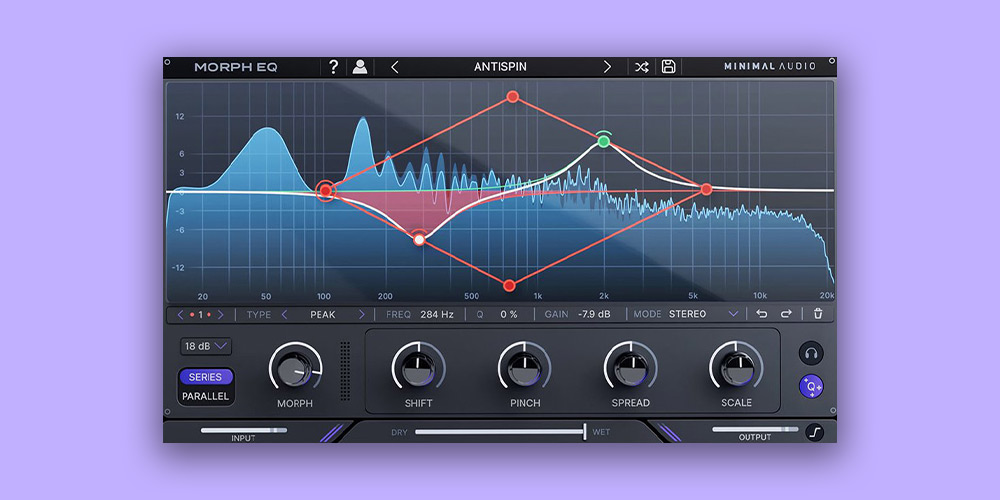Viewport: 1000px width, 500px height.
Task: Open the user account icon
Action: click(360, 67)
